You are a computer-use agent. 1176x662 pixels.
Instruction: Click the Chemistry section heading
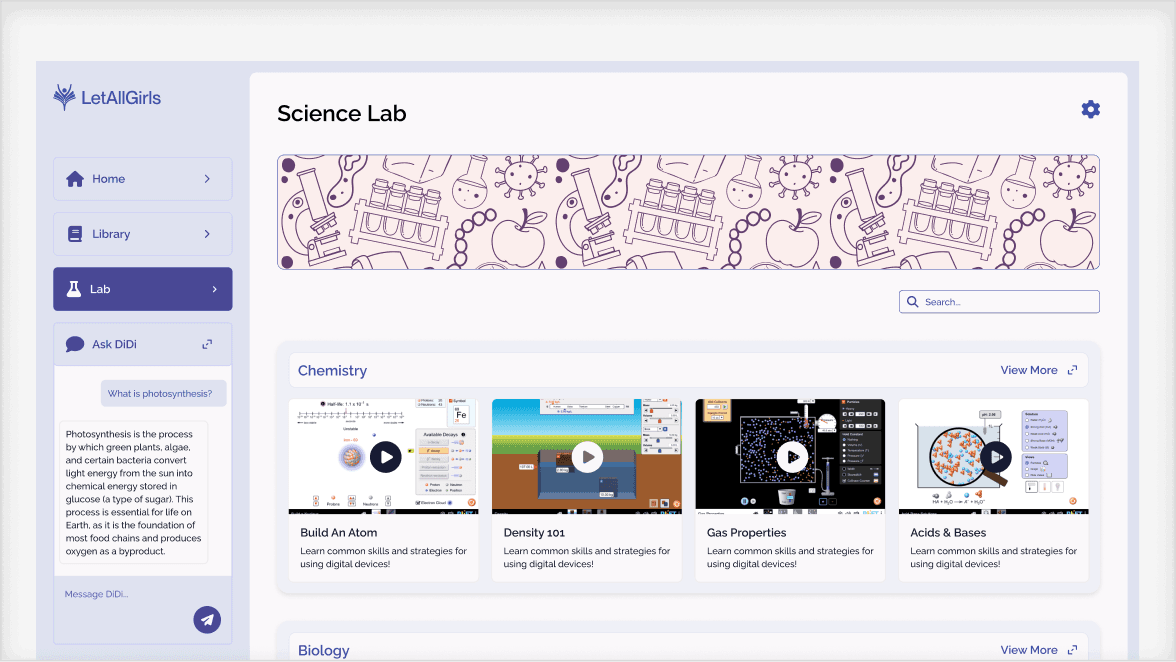click(x=332, y=370)
